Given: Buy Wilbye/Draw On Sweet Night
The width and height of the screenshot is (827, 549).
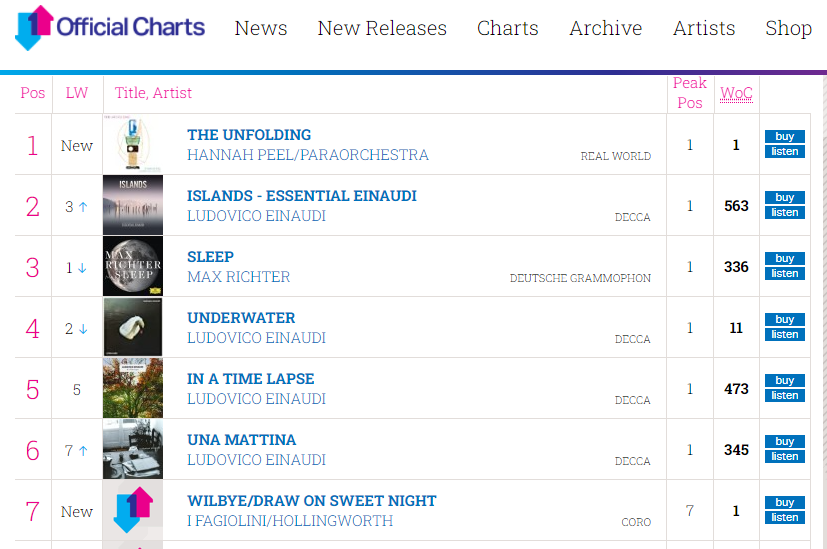Looking at the screenshot, I should (785, 502).
